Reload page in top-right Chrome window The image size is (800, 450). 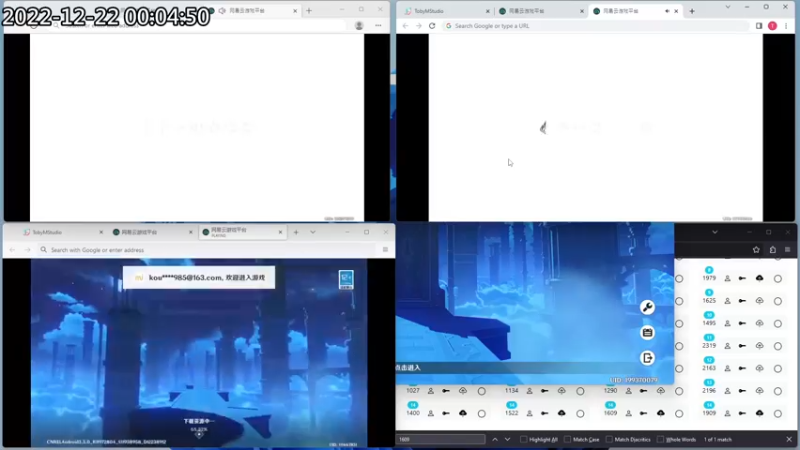[x=432, y=26]
